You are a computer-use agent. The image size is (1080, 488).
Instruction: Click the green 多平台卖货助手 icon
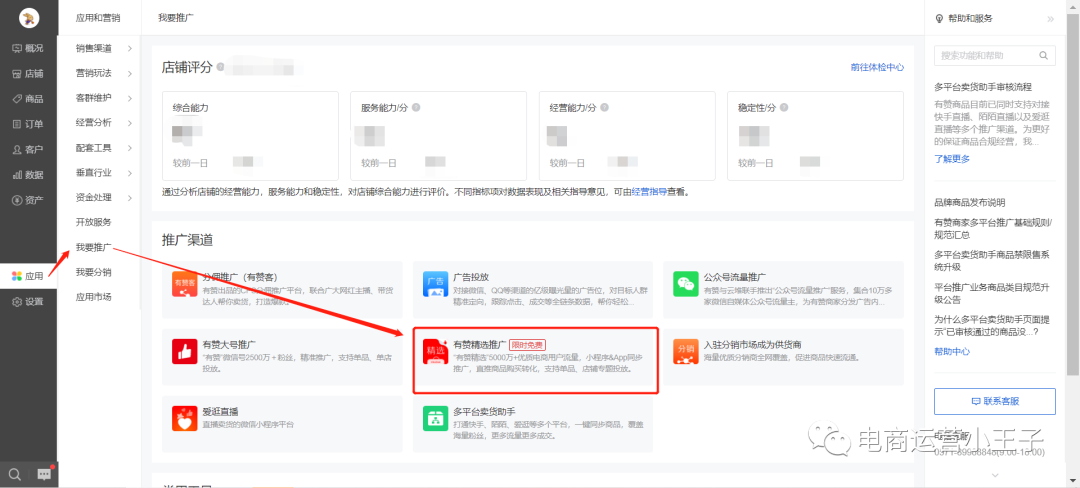pos(434,418)
